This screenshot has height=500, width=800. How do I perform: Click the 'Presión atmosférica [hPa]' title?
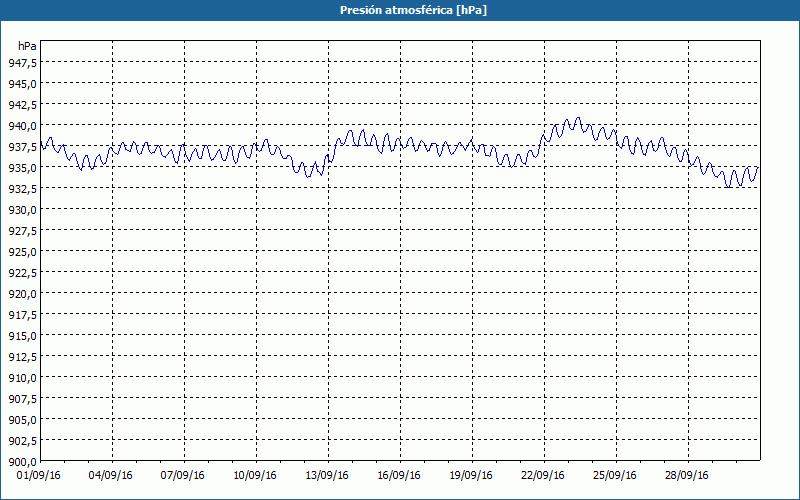(x=413, y=10)
